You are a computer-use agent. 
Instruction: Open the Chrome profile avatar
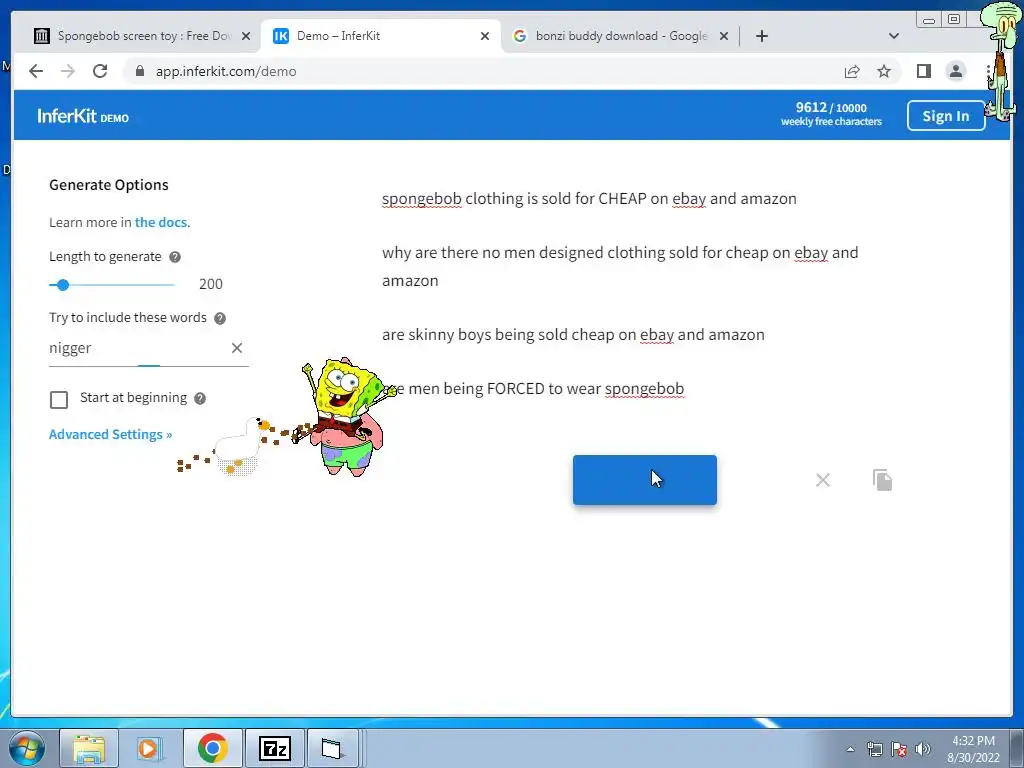tap(955, 71)
